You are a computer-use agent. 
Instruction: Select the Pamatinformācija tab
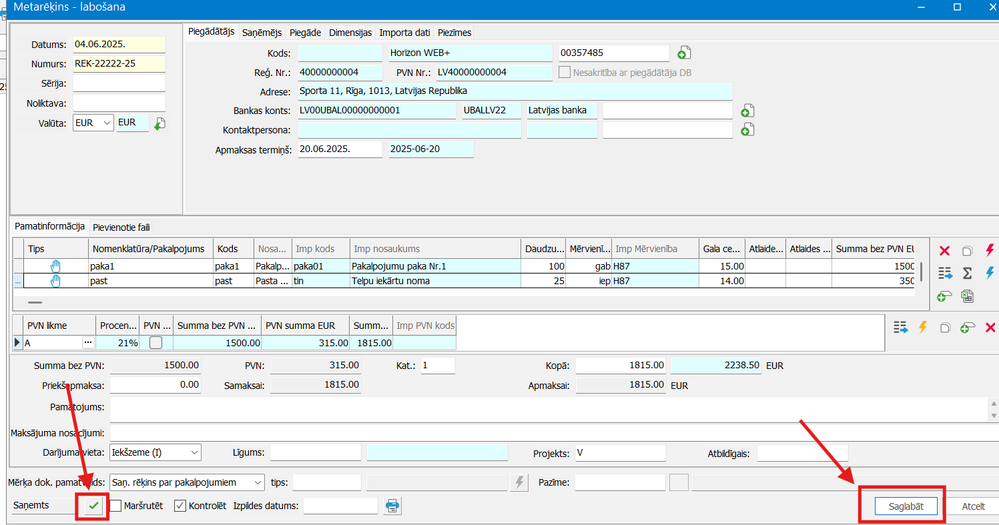50,227
